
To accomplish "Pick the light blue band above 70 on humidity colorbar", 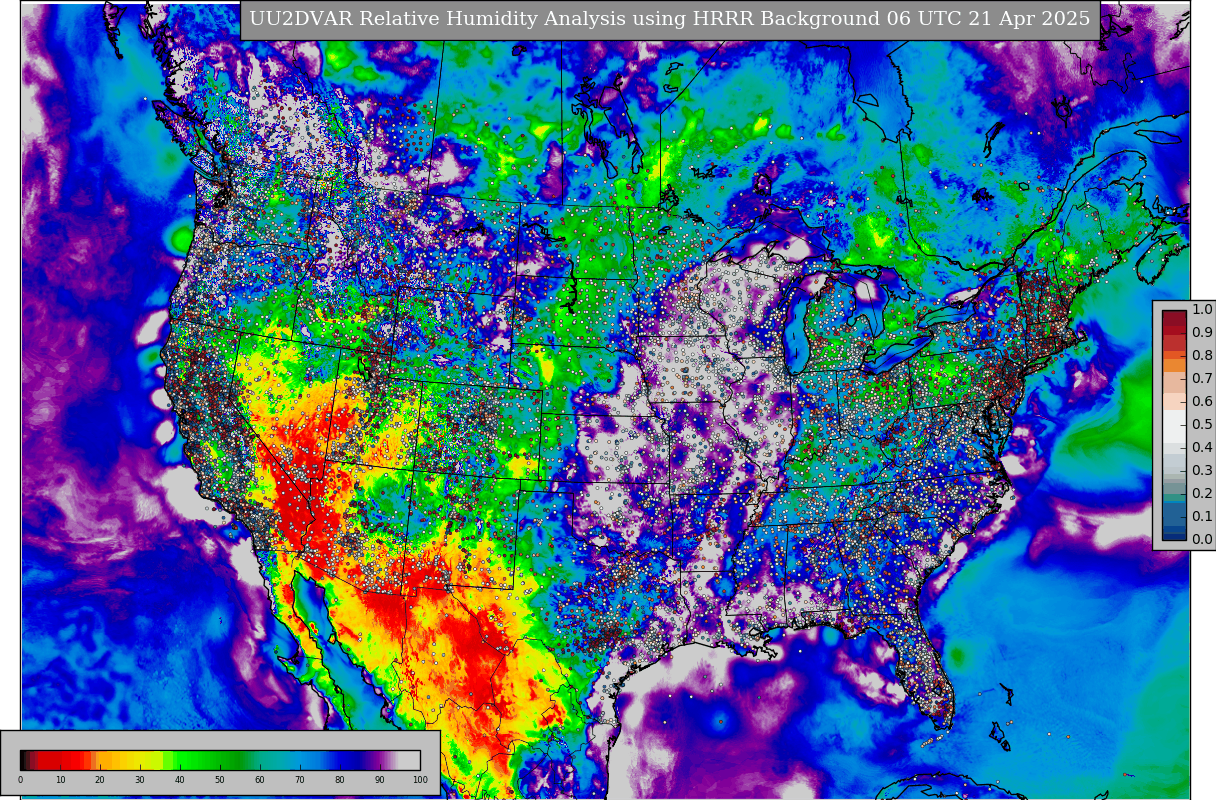I will coord(300,760).
